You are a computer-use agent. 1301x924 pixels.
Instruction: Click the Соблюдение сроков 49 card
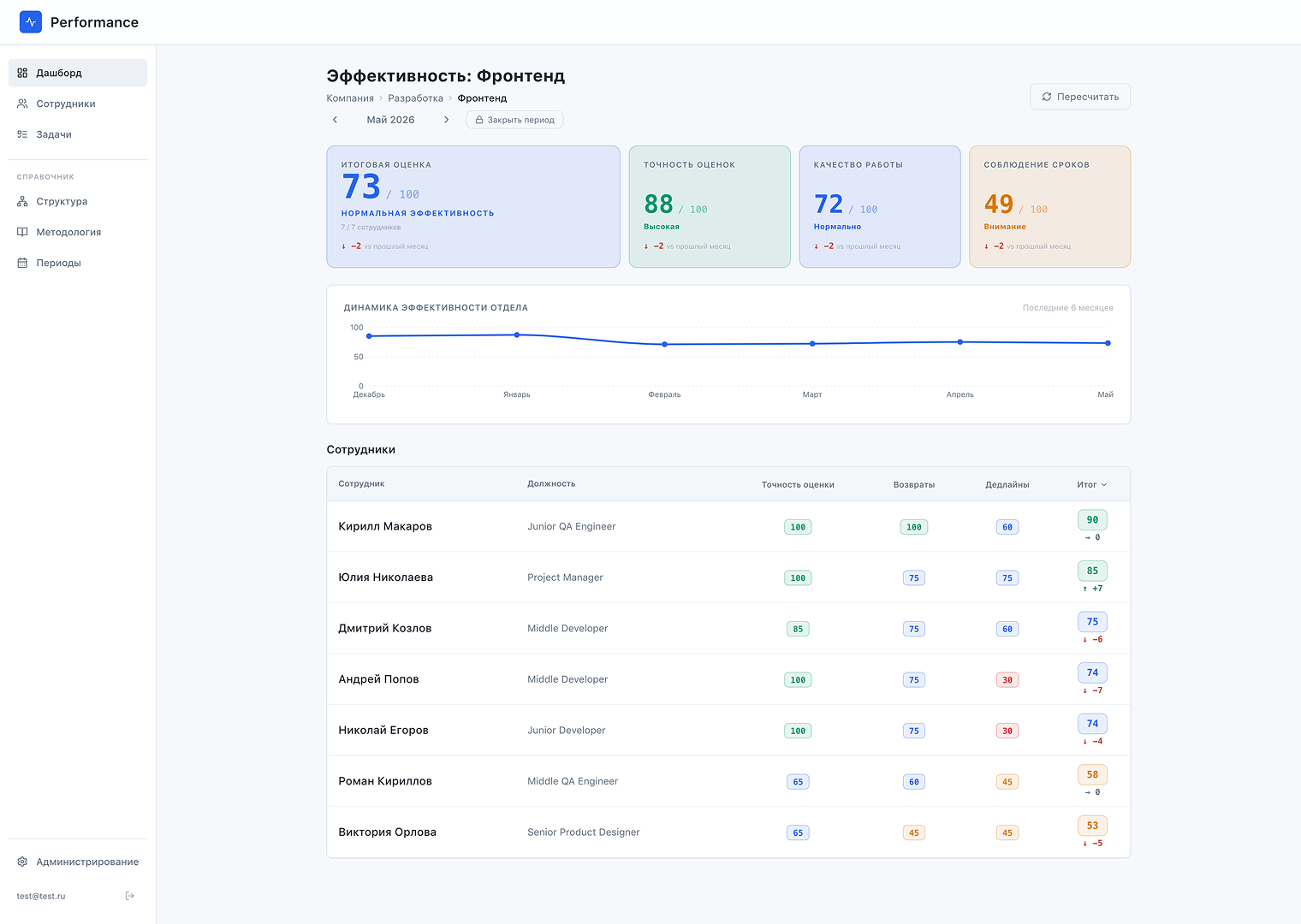pyautogui.click(x=1049, y=206)
